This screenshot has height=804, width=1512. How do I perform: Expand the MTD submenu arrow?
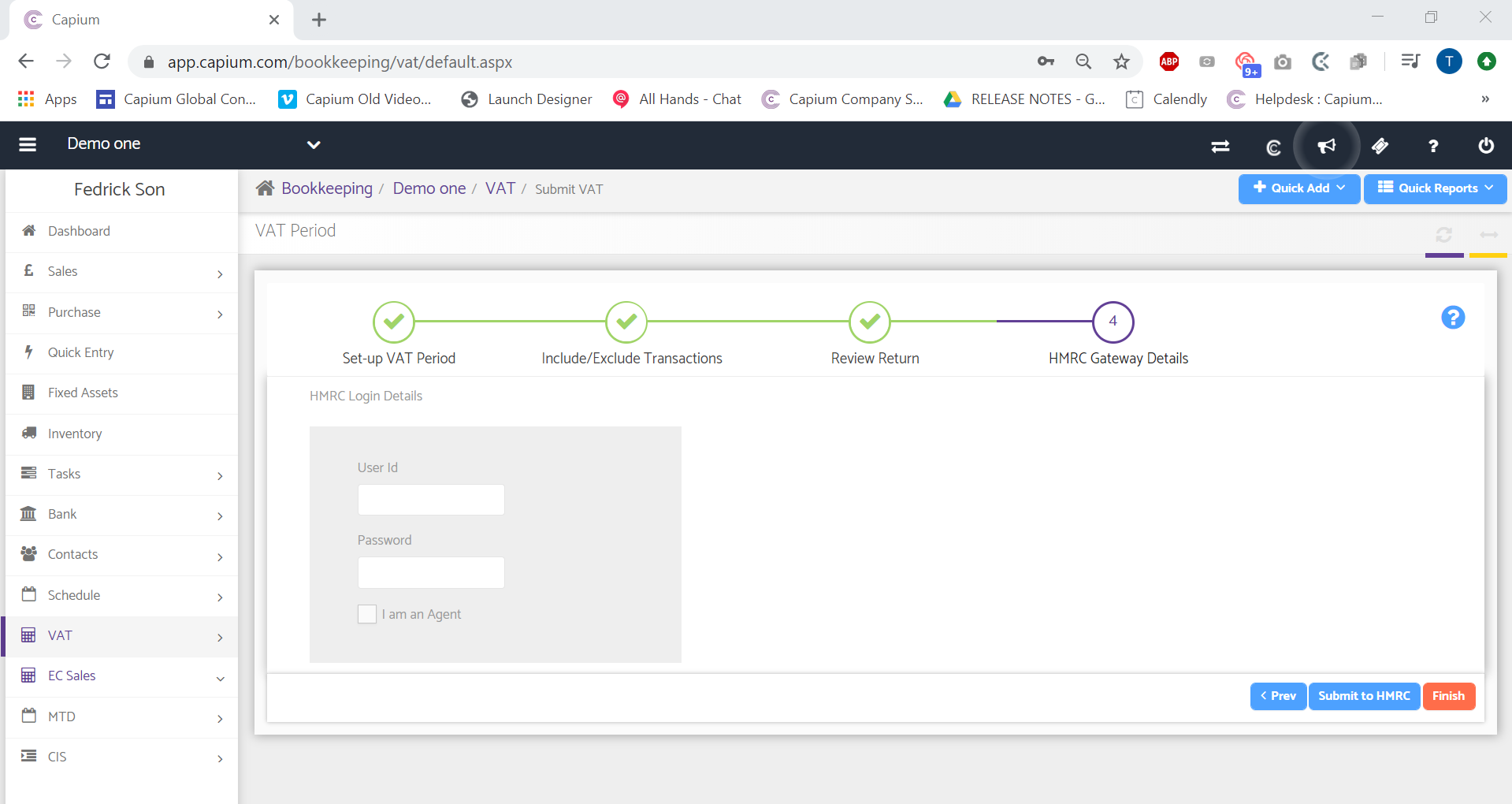(x=220, y=718)
